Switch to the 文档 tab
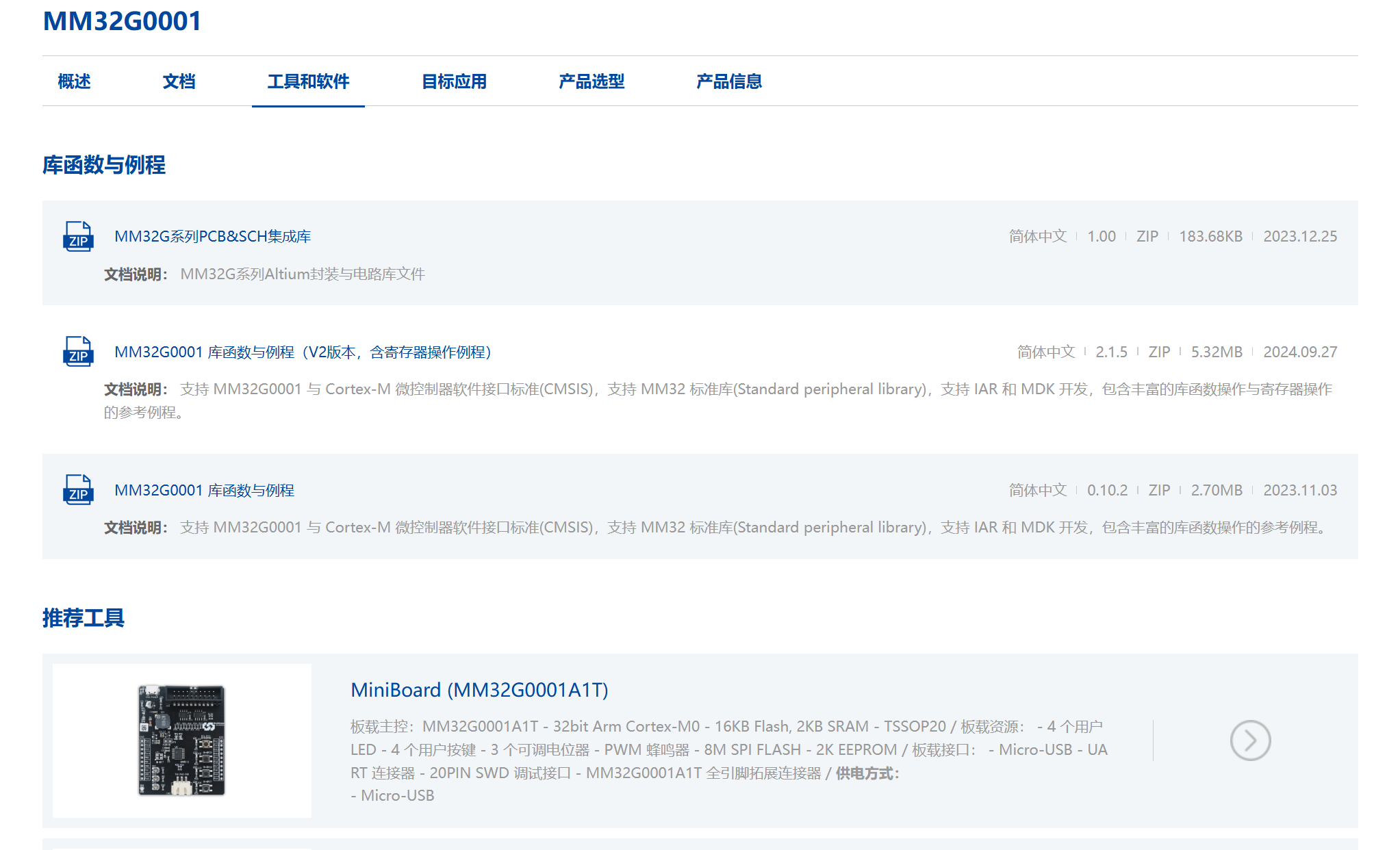 [x=179, y=81]
